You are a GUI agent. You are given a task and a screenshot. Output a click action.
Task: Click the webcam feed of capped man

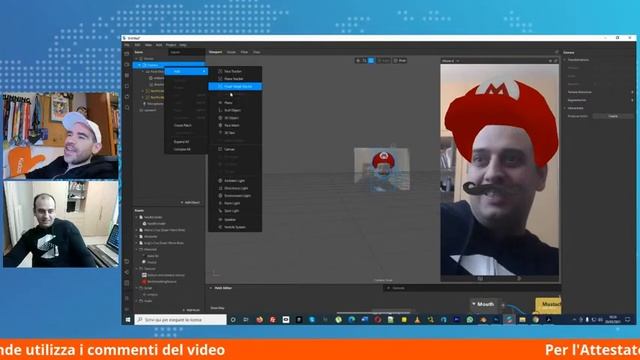(x=61, y=136)
